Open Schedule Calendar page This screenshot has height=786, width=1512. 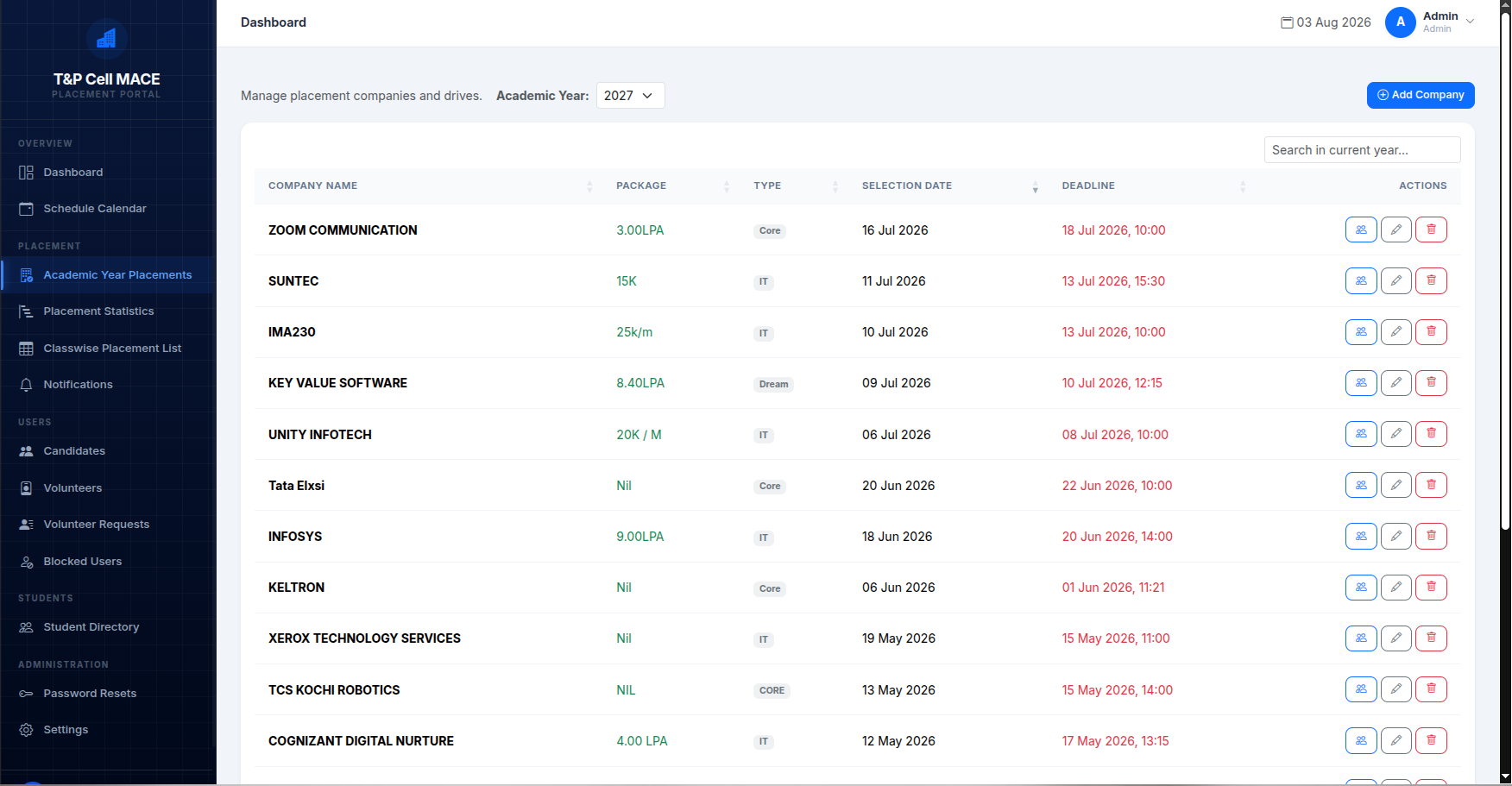pos(107,209)
